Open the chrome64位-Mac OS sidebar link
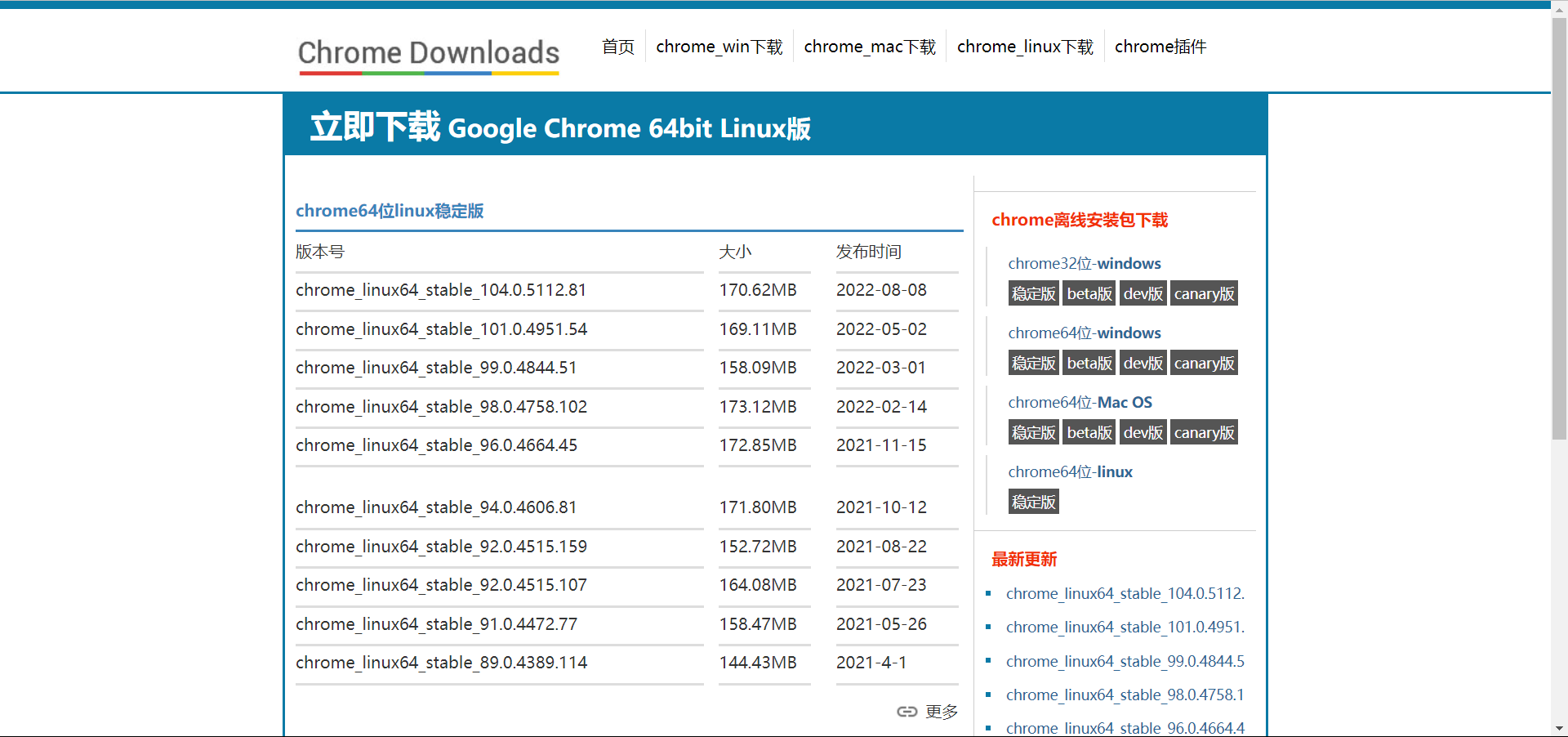This screenshot has width=1568, height=737. pos(1080,402)
